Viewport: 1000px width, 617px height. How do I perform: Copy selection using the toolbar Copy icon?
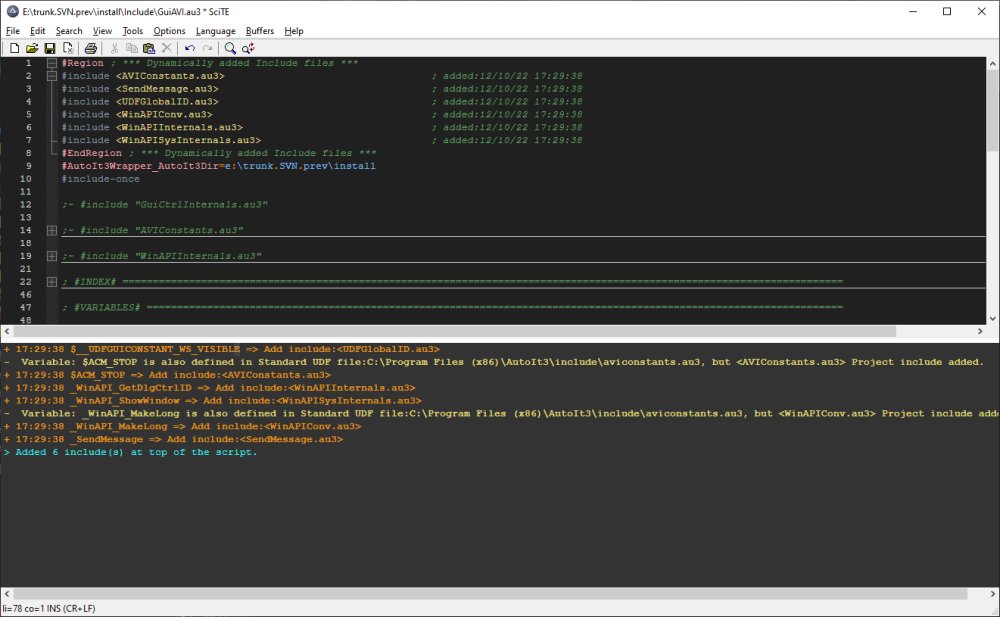point(131,48)
